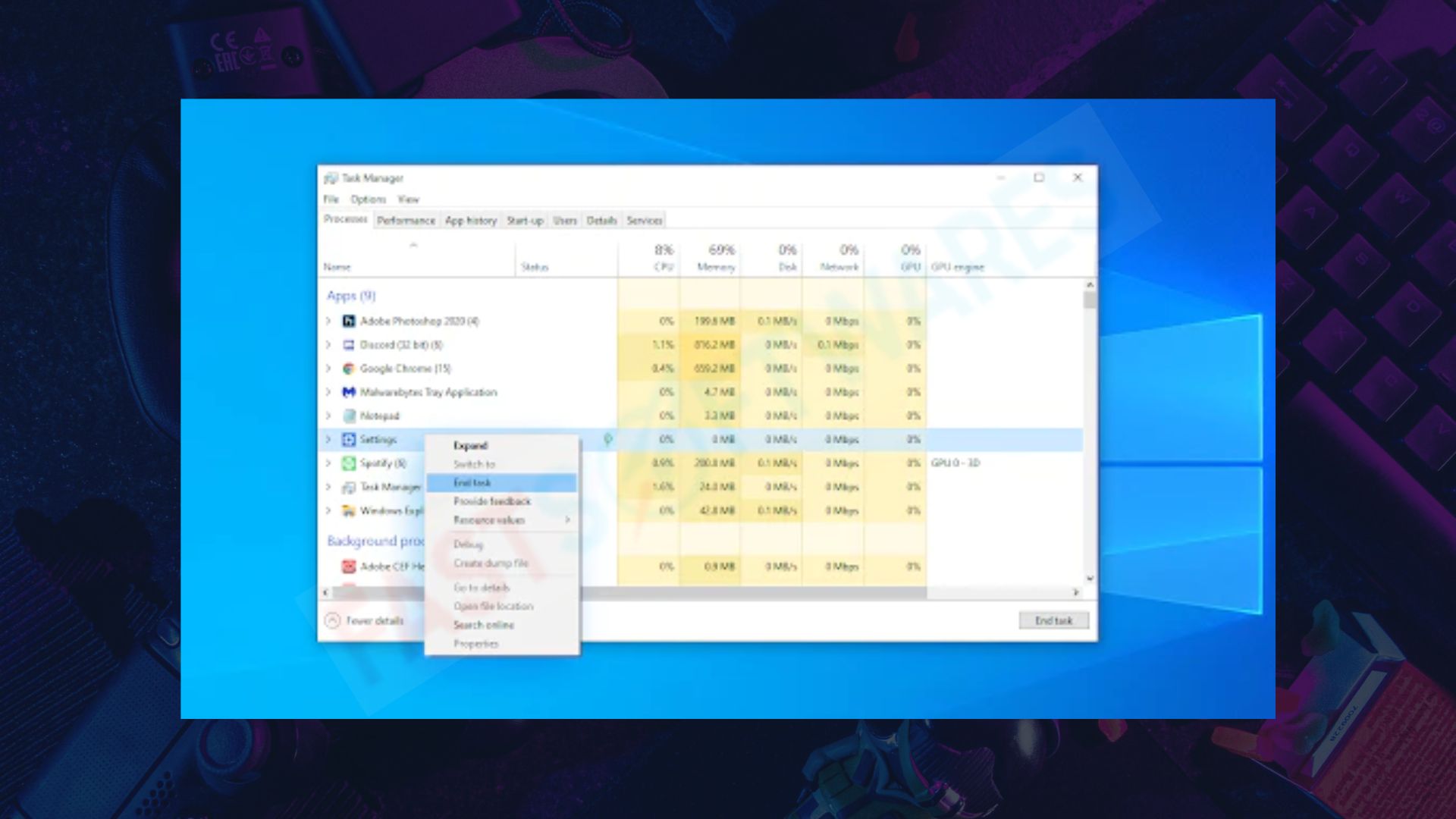The height and width of the screenshot is (819, 1456).
Task: Click the Malwarebytes Tray Application icon
Action: click(349, 392)
